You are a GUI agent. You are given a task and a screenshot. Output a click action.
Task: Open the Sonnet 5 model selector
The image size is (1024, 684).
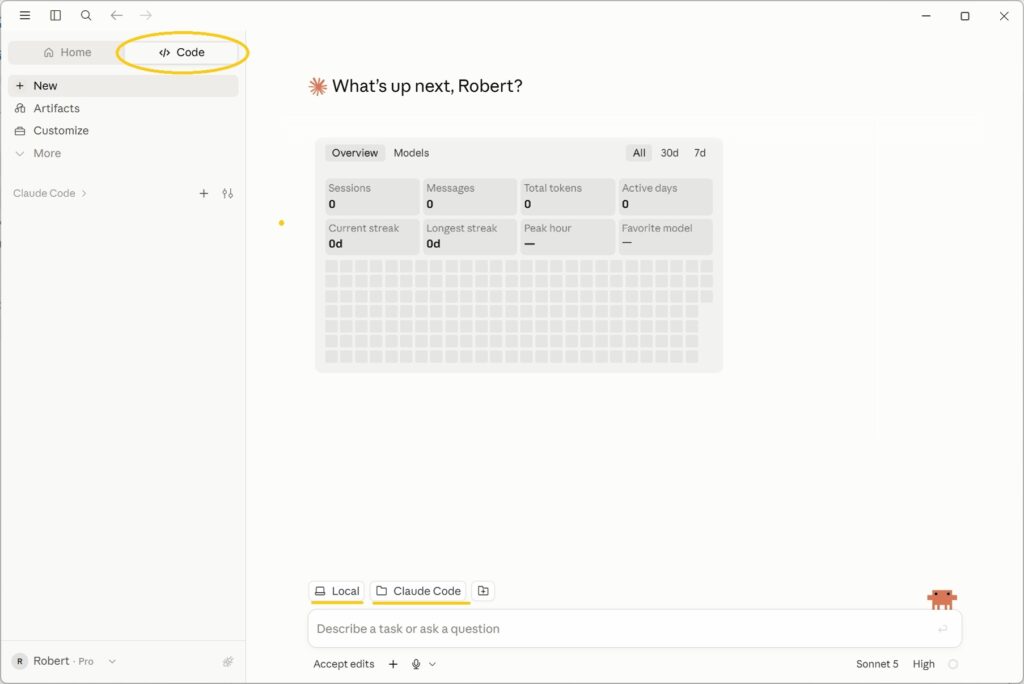coord(877,664)
